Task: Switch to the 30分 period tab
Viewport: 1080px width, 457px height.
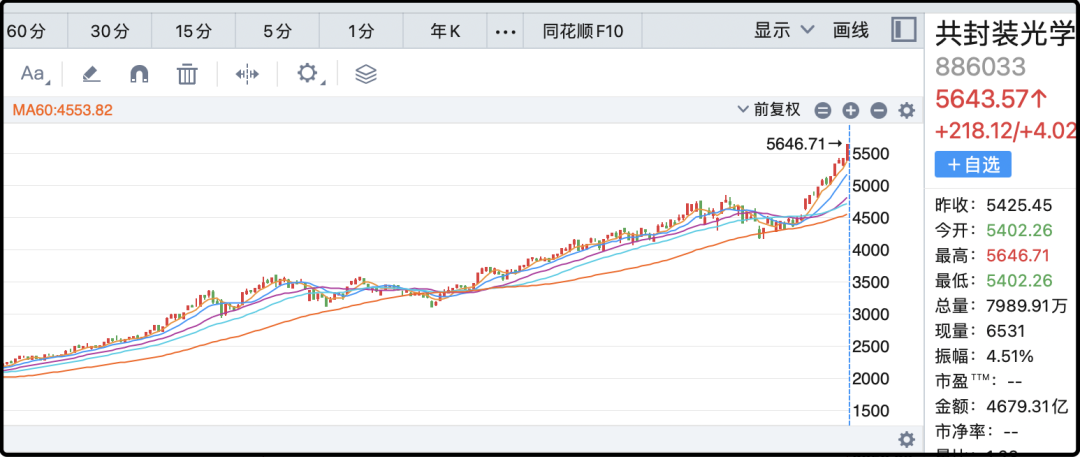Action: coord(110,31)
